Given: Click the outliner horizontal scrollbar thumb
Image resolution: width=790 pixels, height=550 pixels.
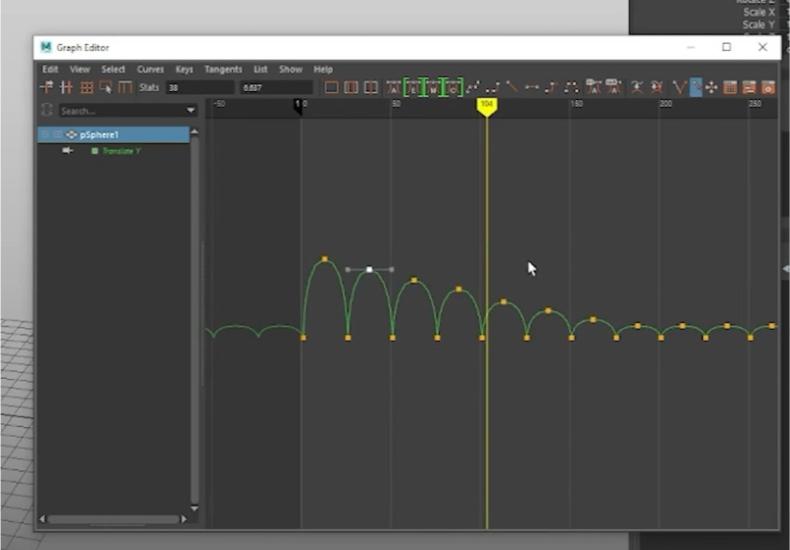Looking at the screenshot, I should pyautogui.click(x=113, y=519).
